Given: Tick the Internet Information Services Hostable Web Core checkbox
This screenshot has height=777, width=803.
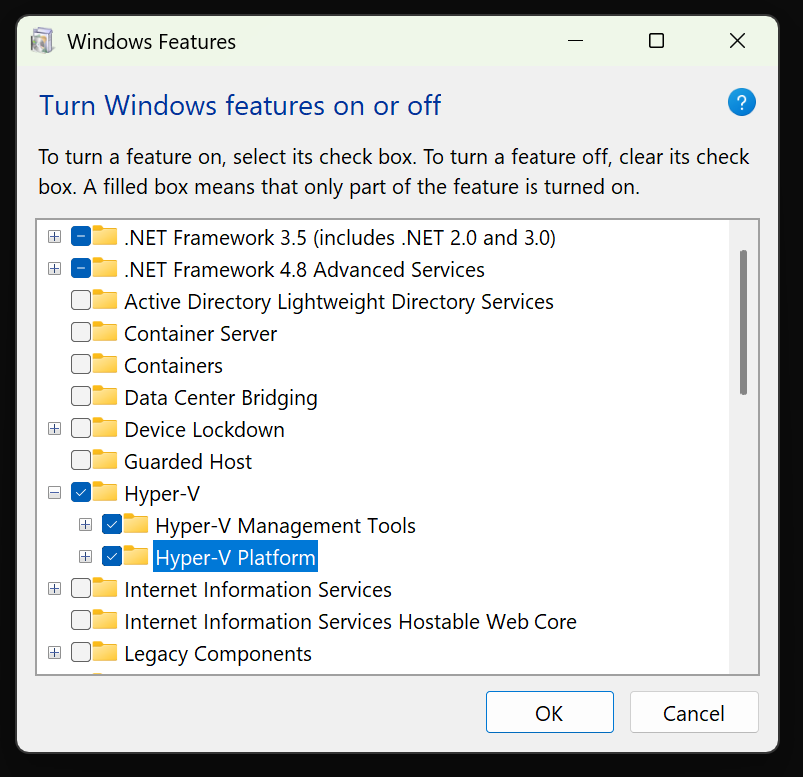Looking at the screenshot, I should [81, 621].
